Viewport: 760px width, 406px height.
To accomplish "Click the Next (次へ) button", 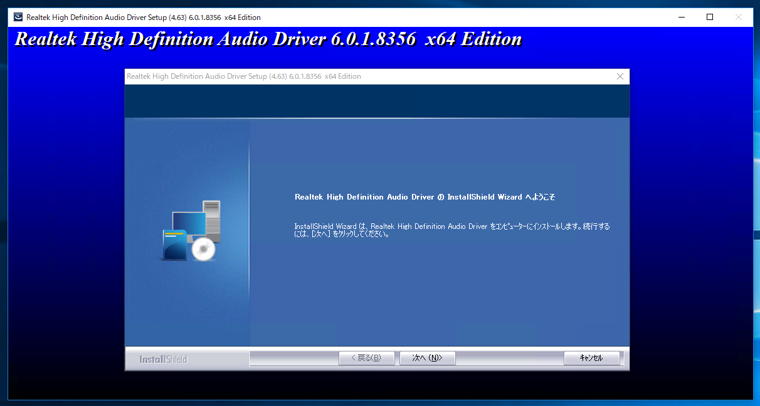I will coord(427,358).
